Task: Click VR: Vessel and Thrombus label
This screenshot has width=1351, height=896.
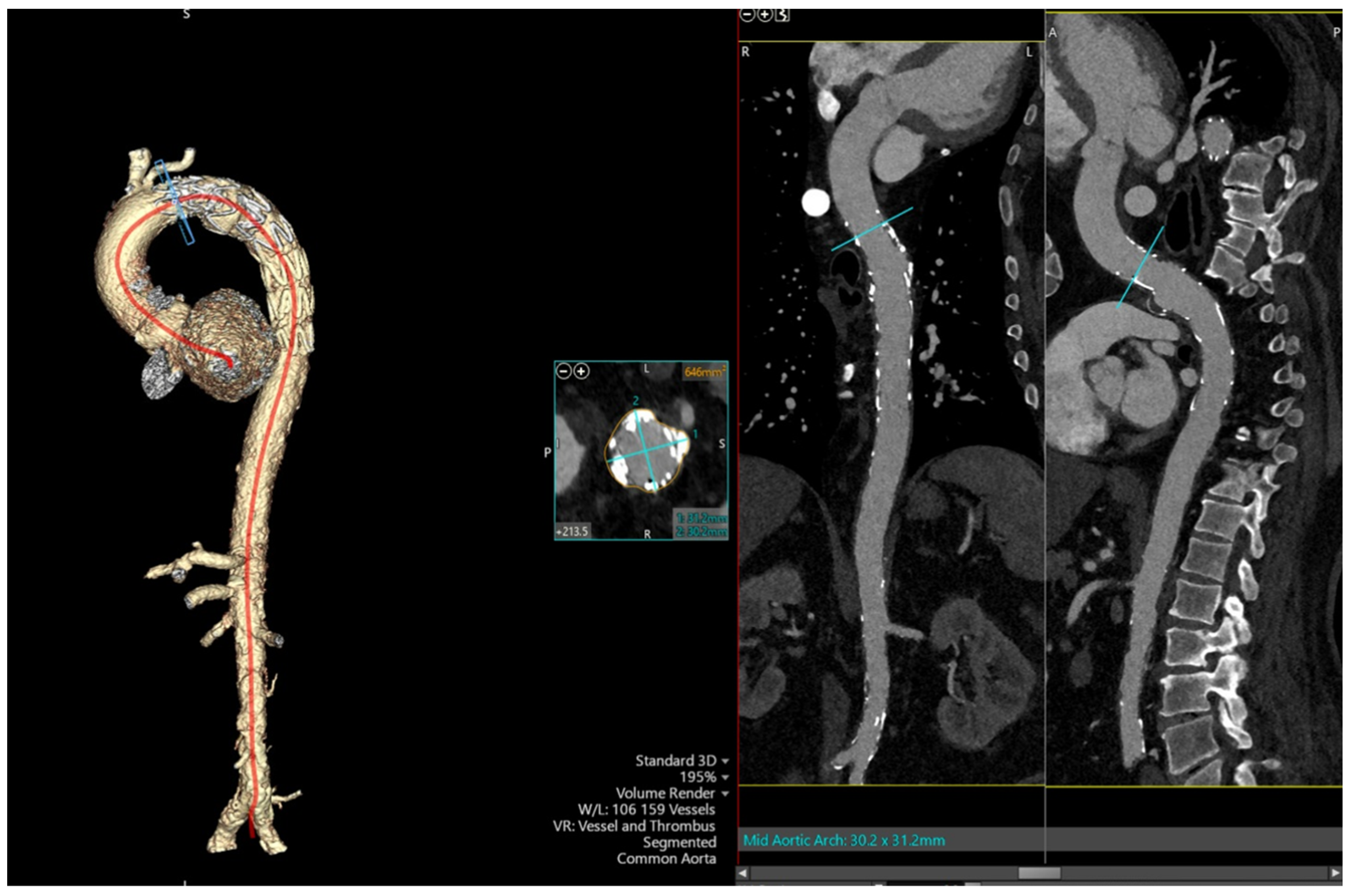Action: (634, 826)
